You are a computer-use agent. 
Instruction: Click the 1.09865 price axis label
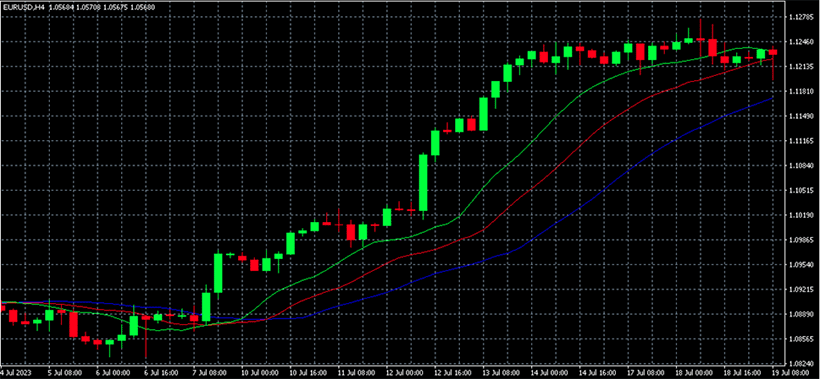pyautogui.click(x=801, y=240)
